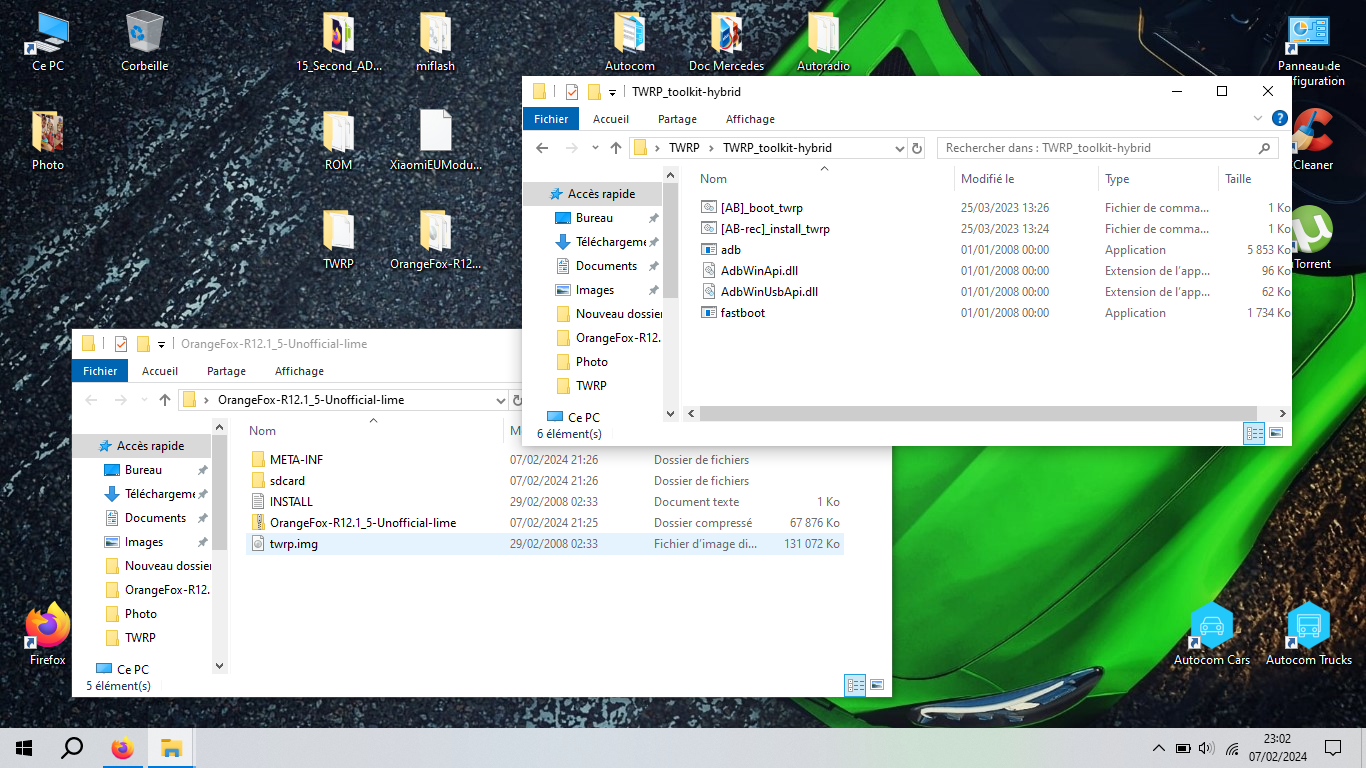This screenshot has height=768, width=1366.
Task: Open notification center in taskbar
Action: click(x=1333, y=748)
